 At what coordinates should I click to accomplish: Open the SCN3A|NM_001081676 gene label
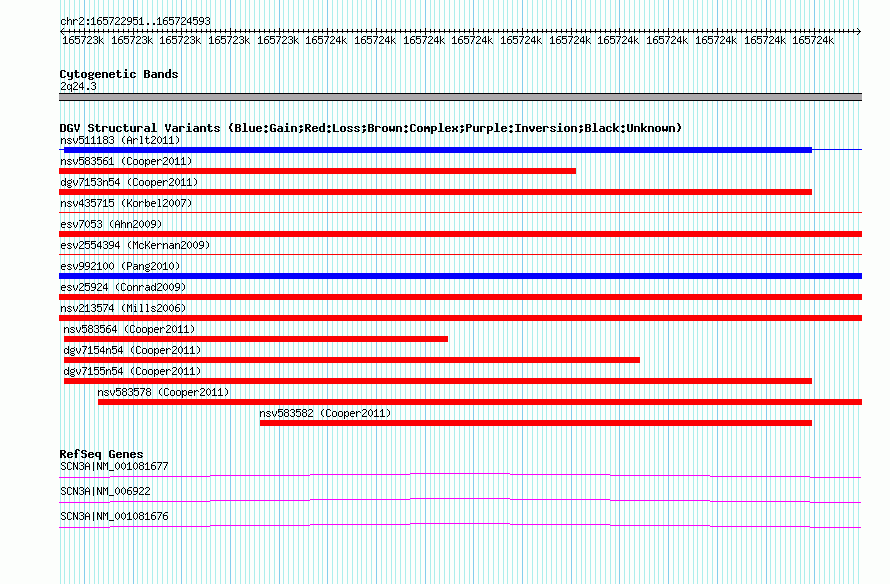point(114,516)
